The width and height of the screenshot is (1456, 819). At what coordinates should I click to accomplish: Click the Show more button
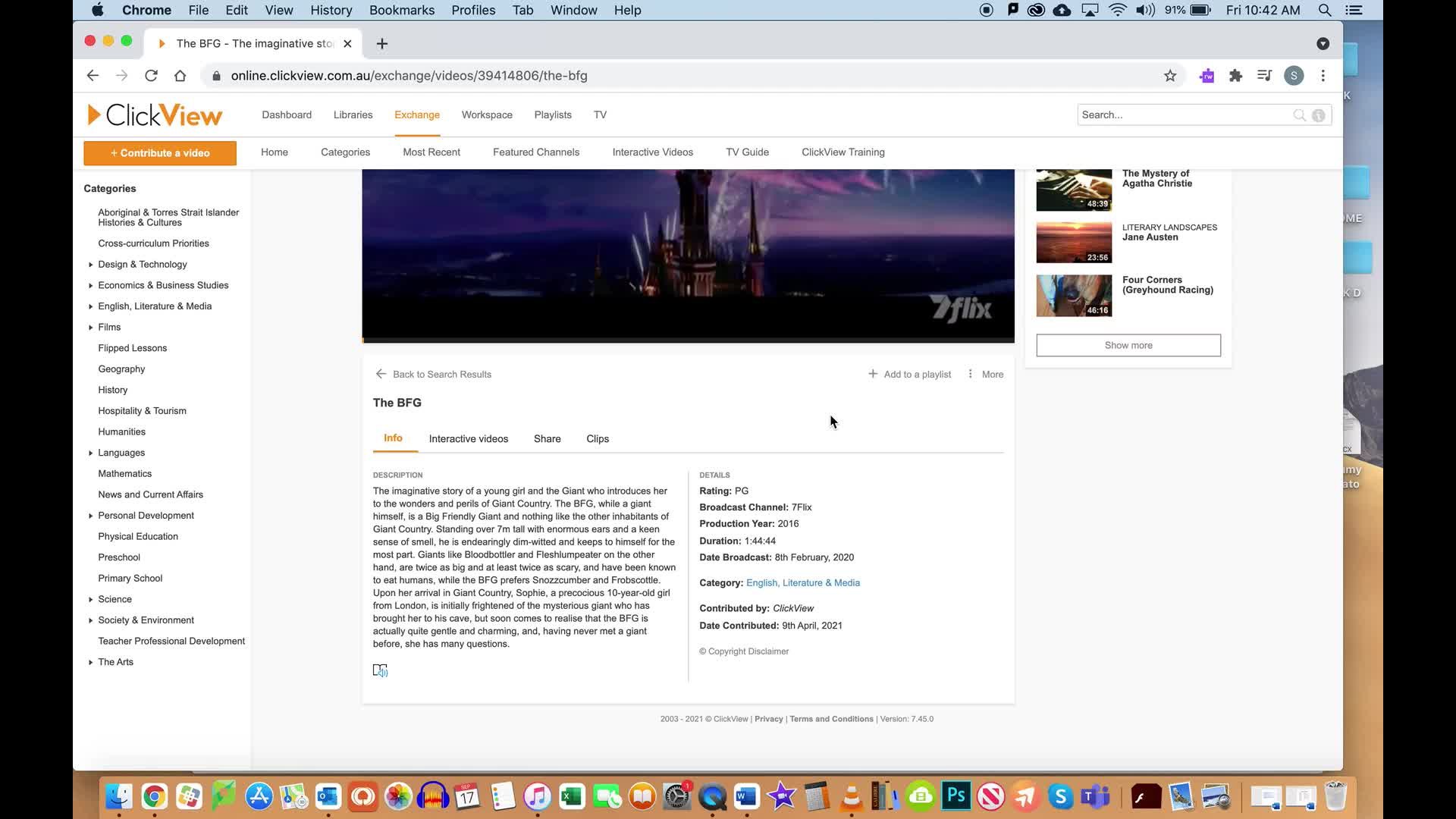coord(1128,345)
